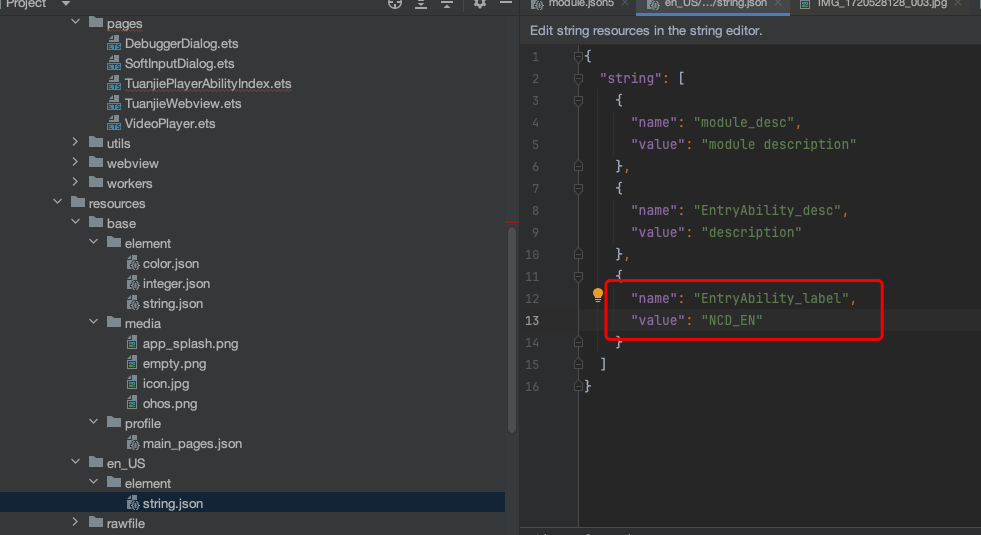Expand the utils folder
Image resolution: width=981 pixels, height=535 pixels.
75,143
